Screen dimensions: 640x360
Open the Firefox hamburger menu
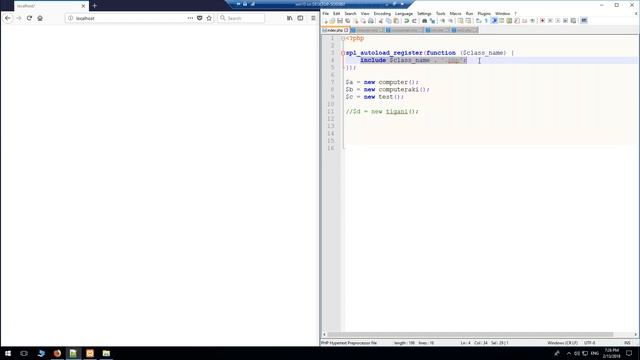(x=313, y=18)
